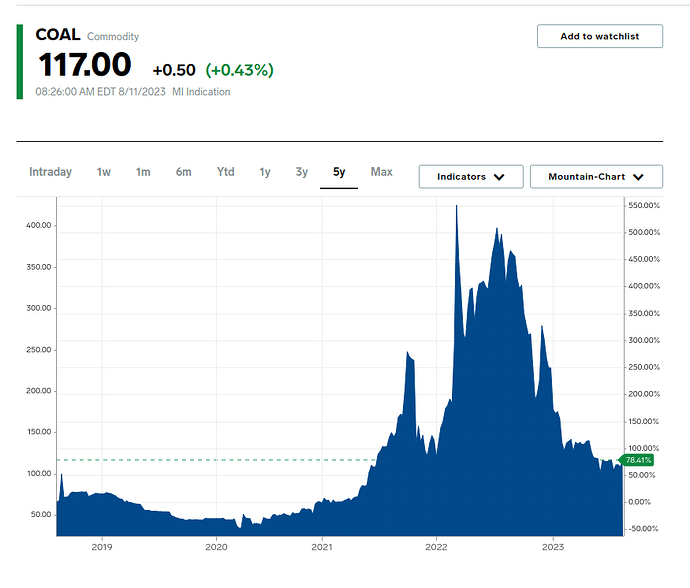Screen dimensions: 690x588
Task: Select the 1m time range tab
Action: [143, 172]
